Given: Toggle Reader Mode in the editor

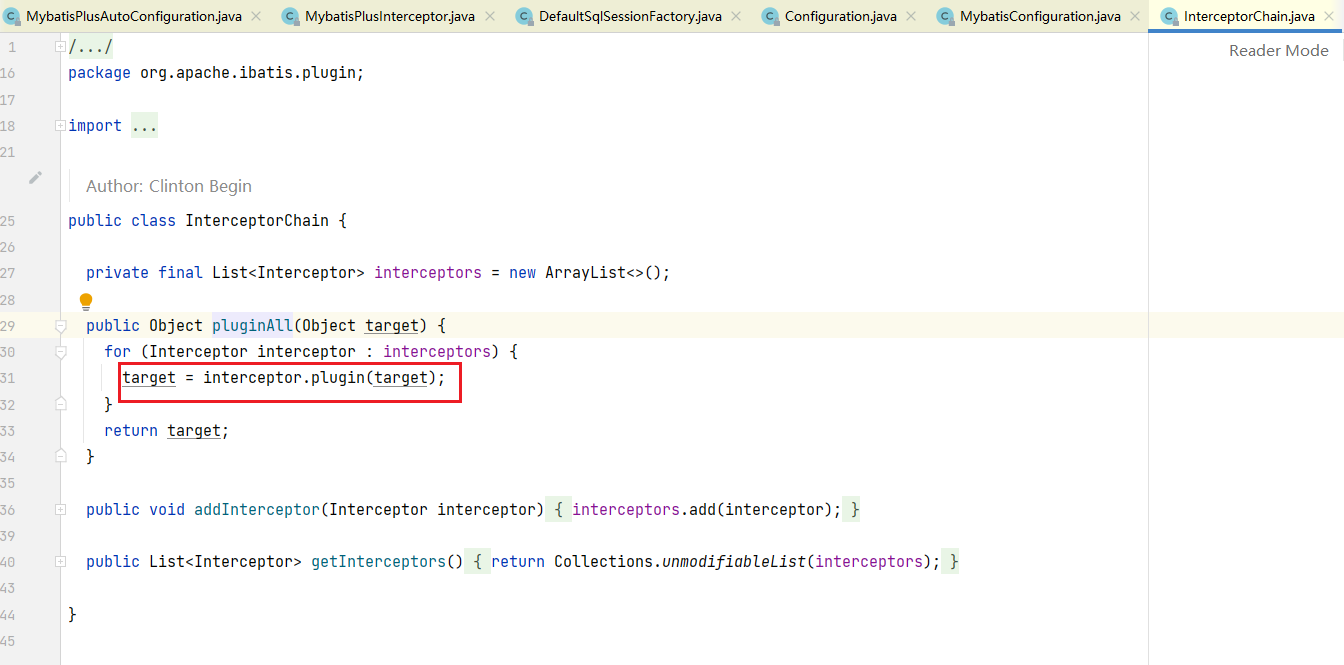Looking at the screenshot, I should (x=1278, y=50).
